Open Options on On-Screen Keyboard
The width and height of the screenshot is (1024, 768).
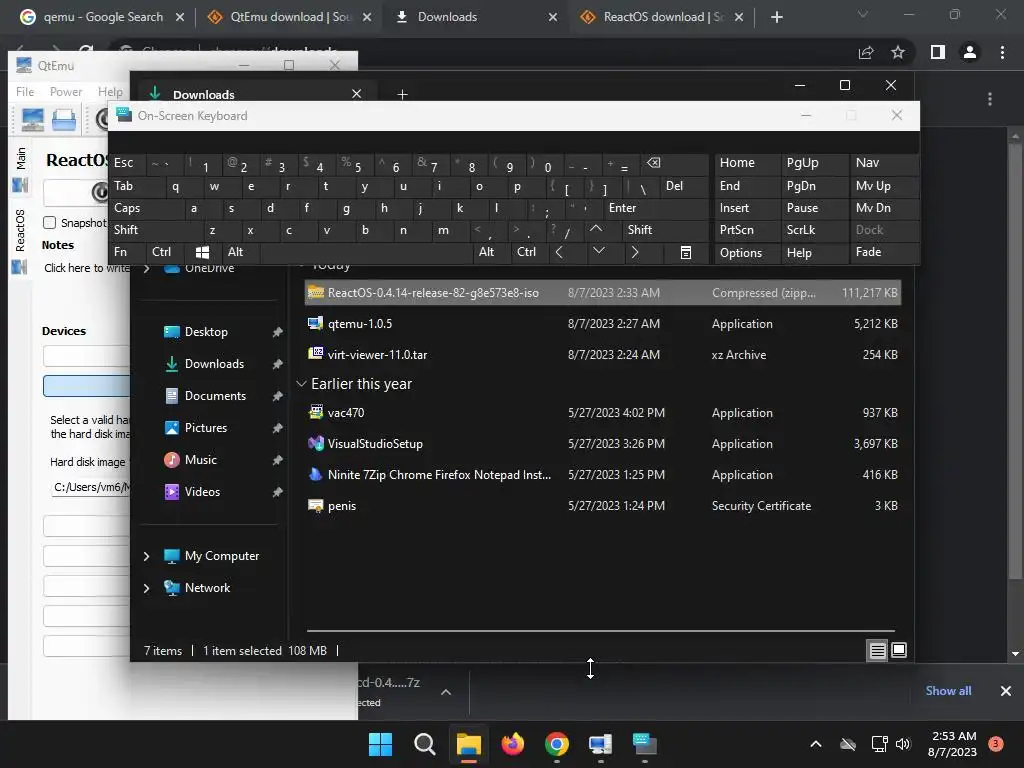pos(746,253)
